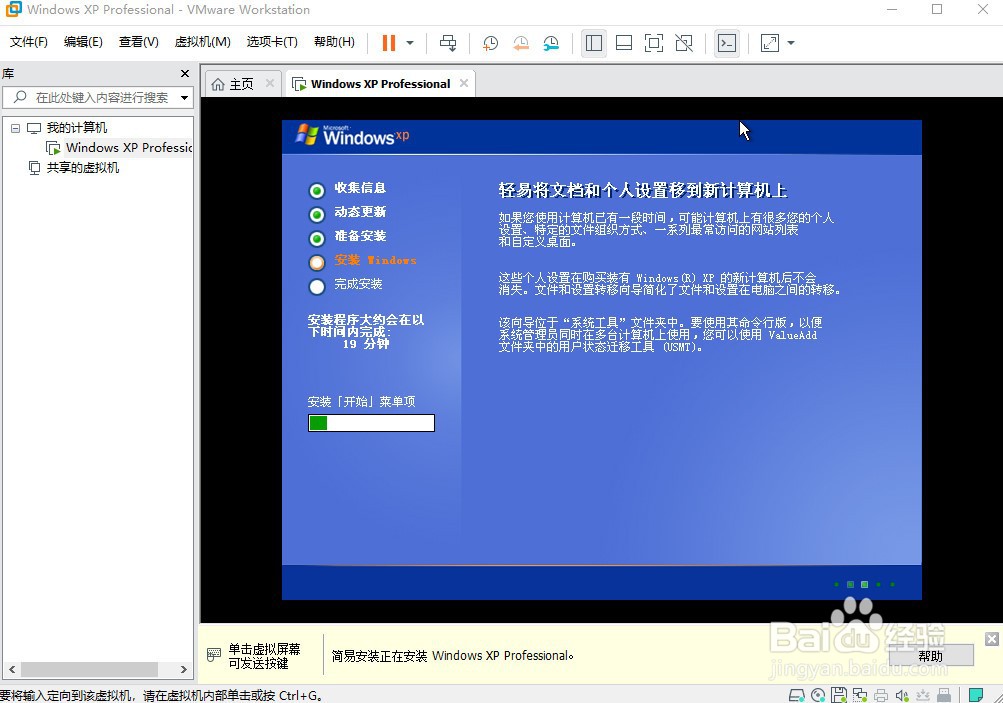Toggle the thumbnail bar view
Viewport: 1003px width, 703px height.
[x=624, y=43]
